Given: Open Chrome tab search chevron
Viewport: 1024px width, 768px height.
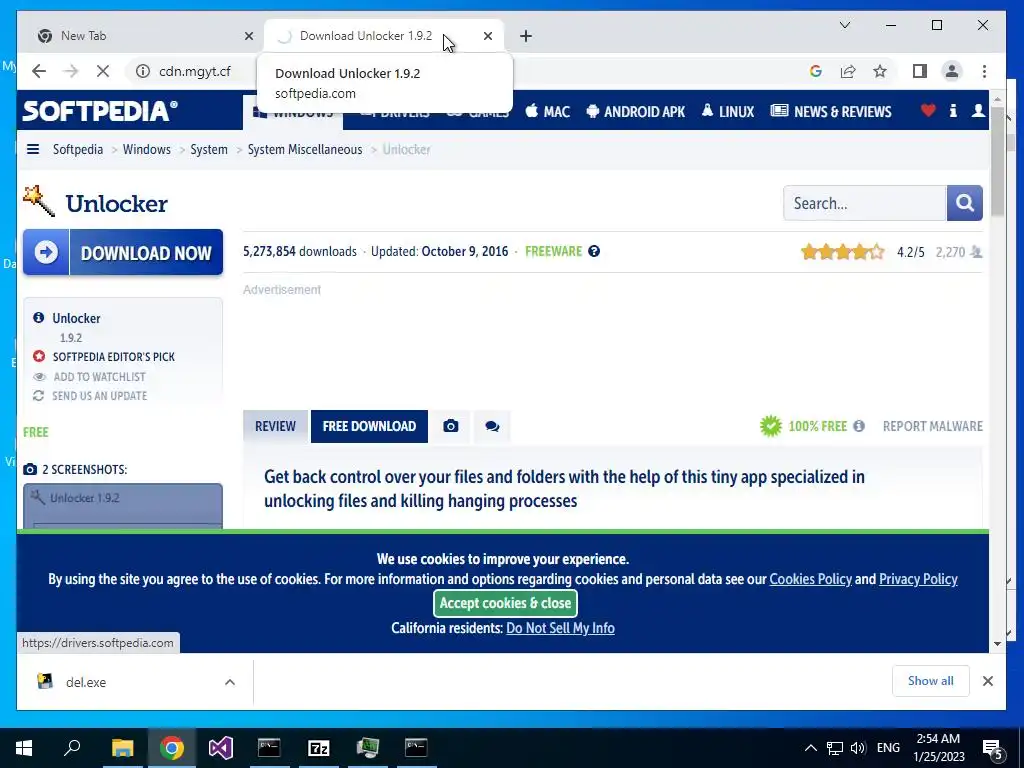Looking at the screenshot, I should pyautogui.click(x=844, y=25).
